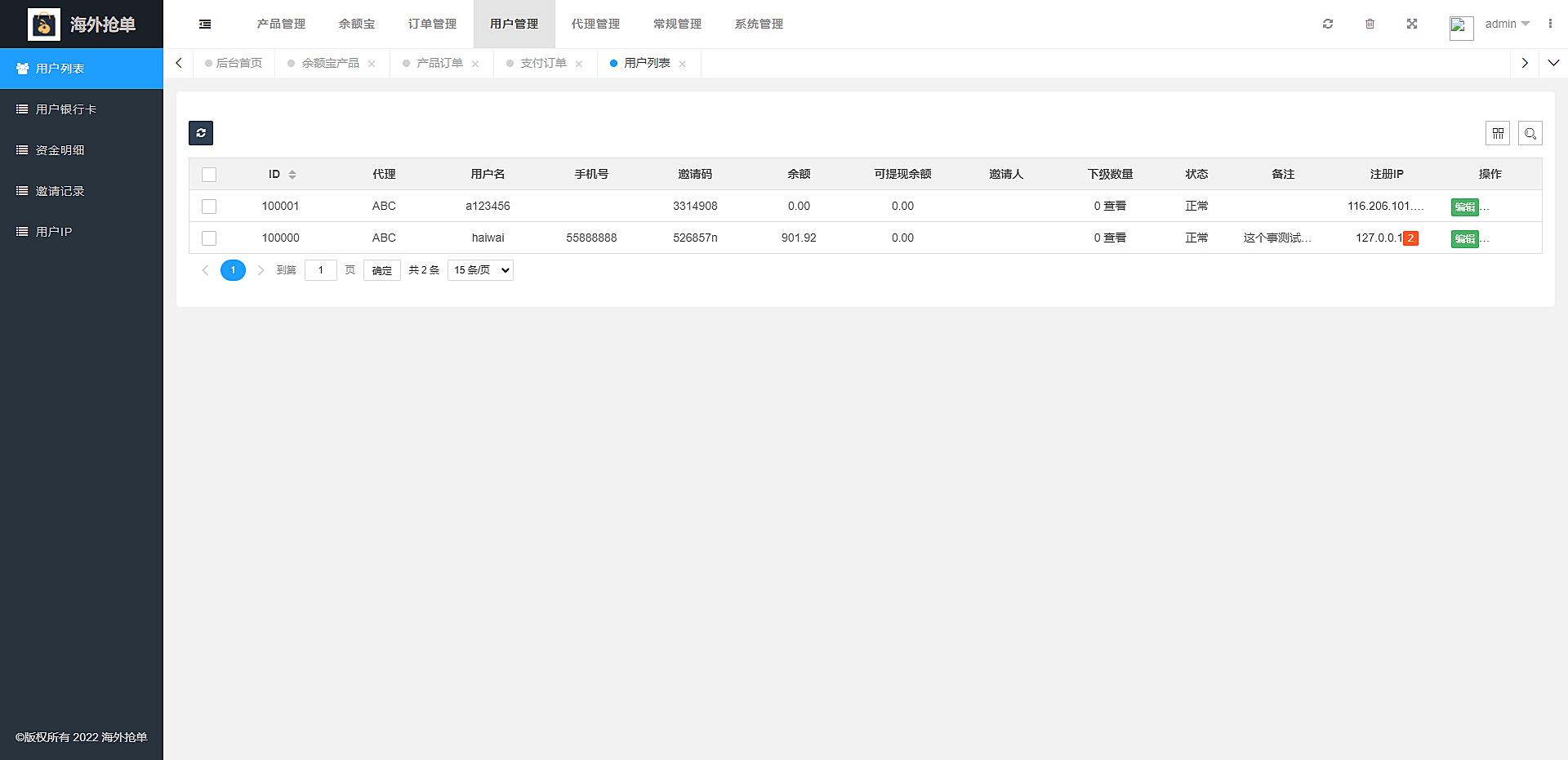Collapse the sidebar with the menu toggle icon

pos(205,24)
